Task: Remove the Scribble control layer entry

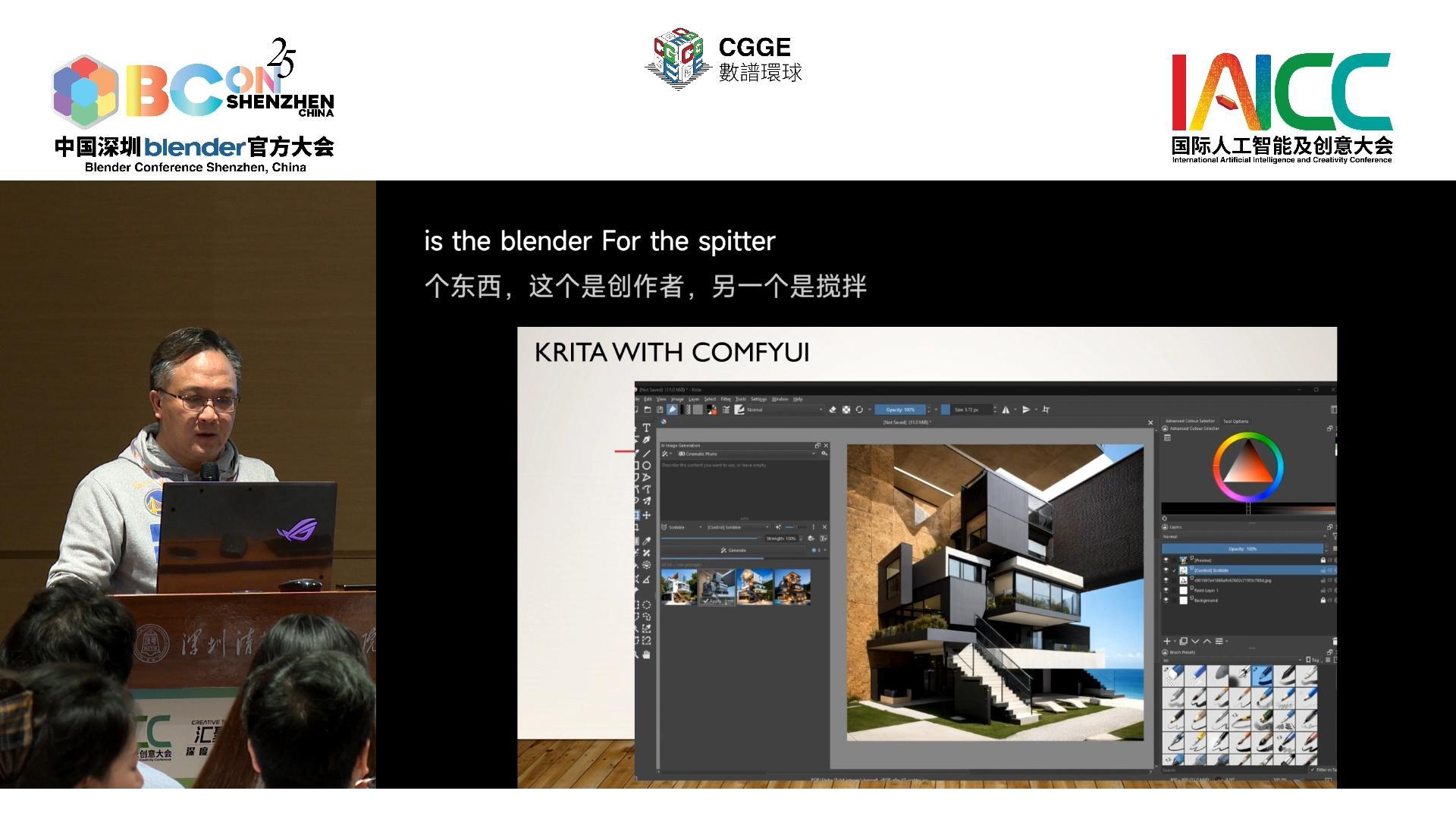Action: (824, 527)
